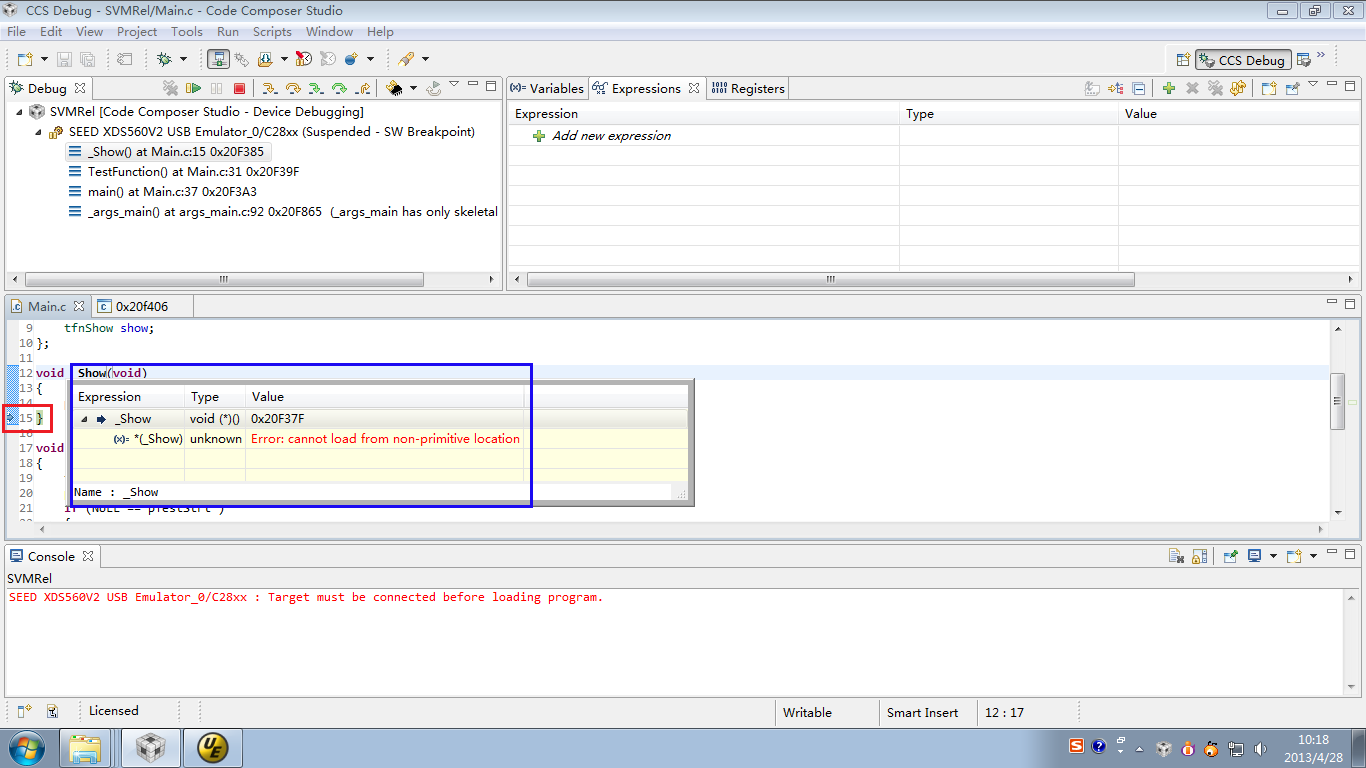Toggle Logical Structure icon in Expressions view
The width and height of the screenshot is (1366, 768).
coord(1116,88)
